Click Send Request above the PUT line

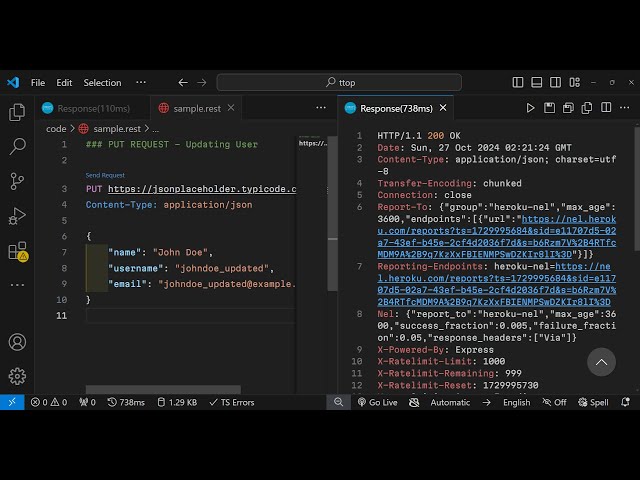[x=105, y=175]
